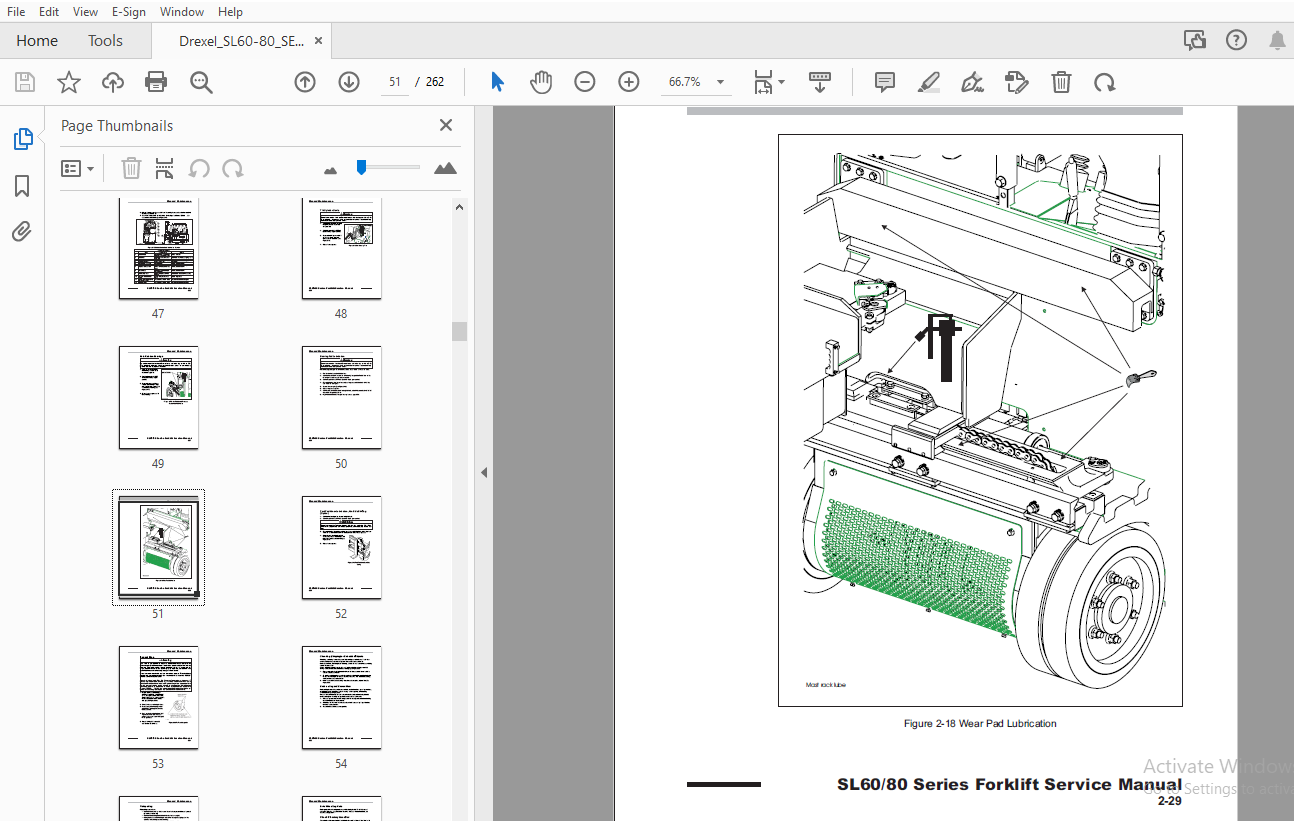Rotate thumbnail pages counterclockwise
1294x821 pixels.
pos(199,168)
